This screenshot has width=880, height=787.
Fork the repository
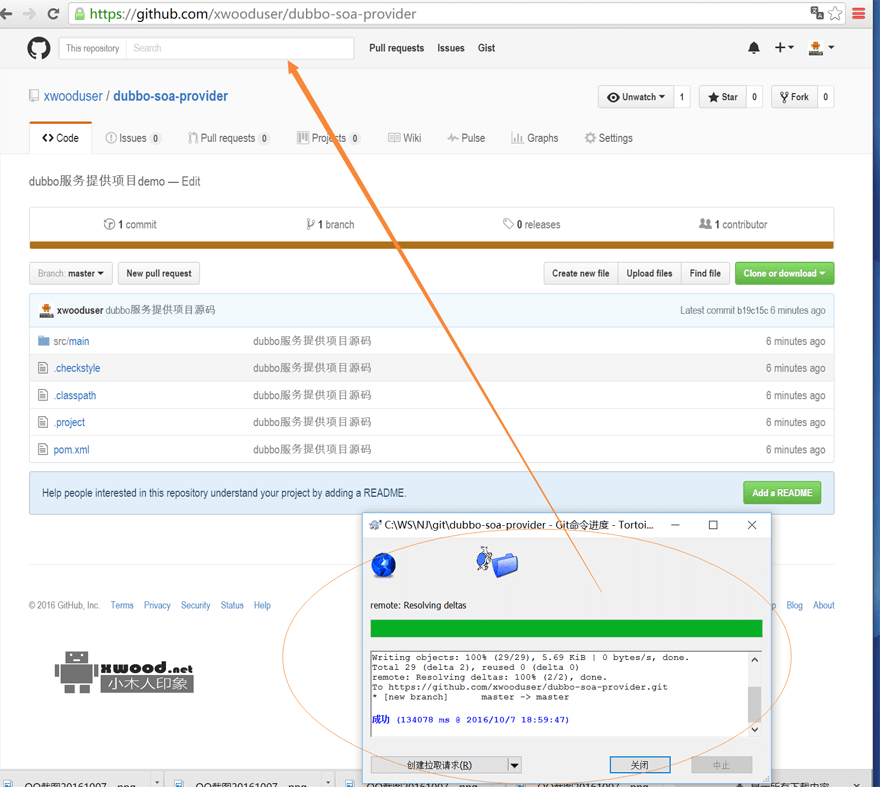coord(794,97)
